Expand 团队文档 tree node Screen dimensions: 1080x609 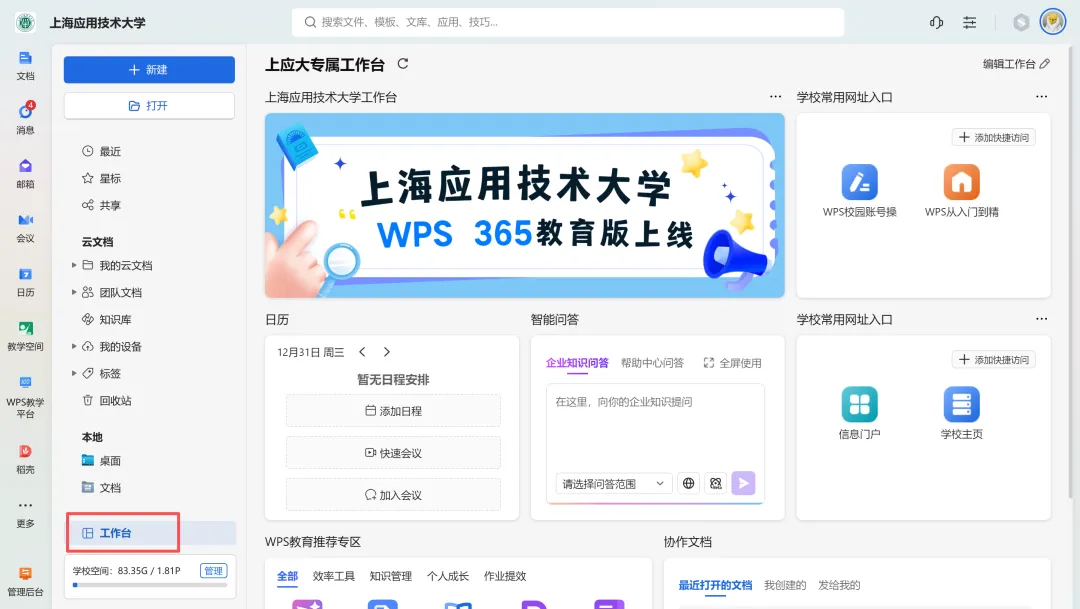pos(74,292)
